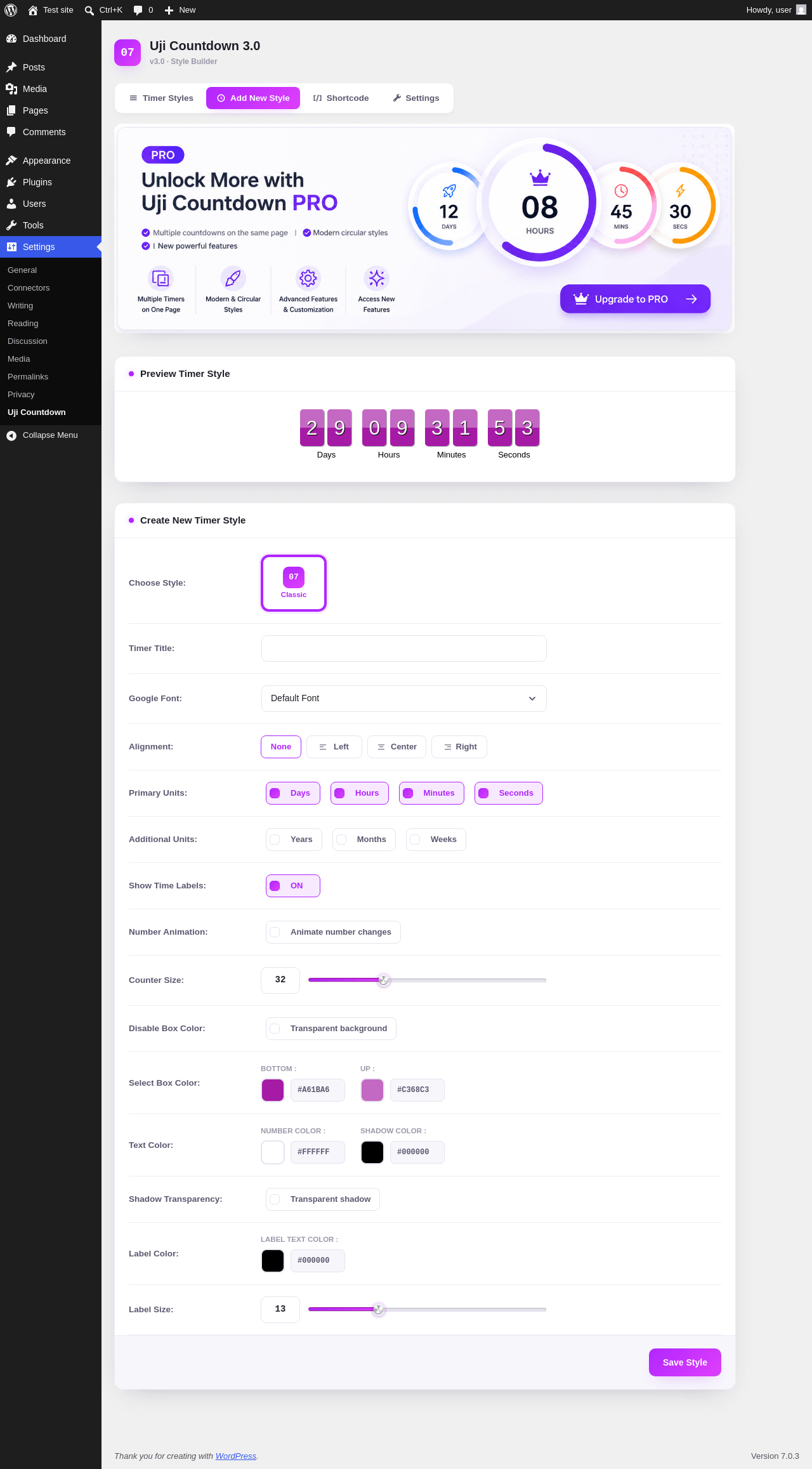Toggle the Days primary unit
Image resolution: width=812 pixels, height=1469 pixels.
click(293, 793)
